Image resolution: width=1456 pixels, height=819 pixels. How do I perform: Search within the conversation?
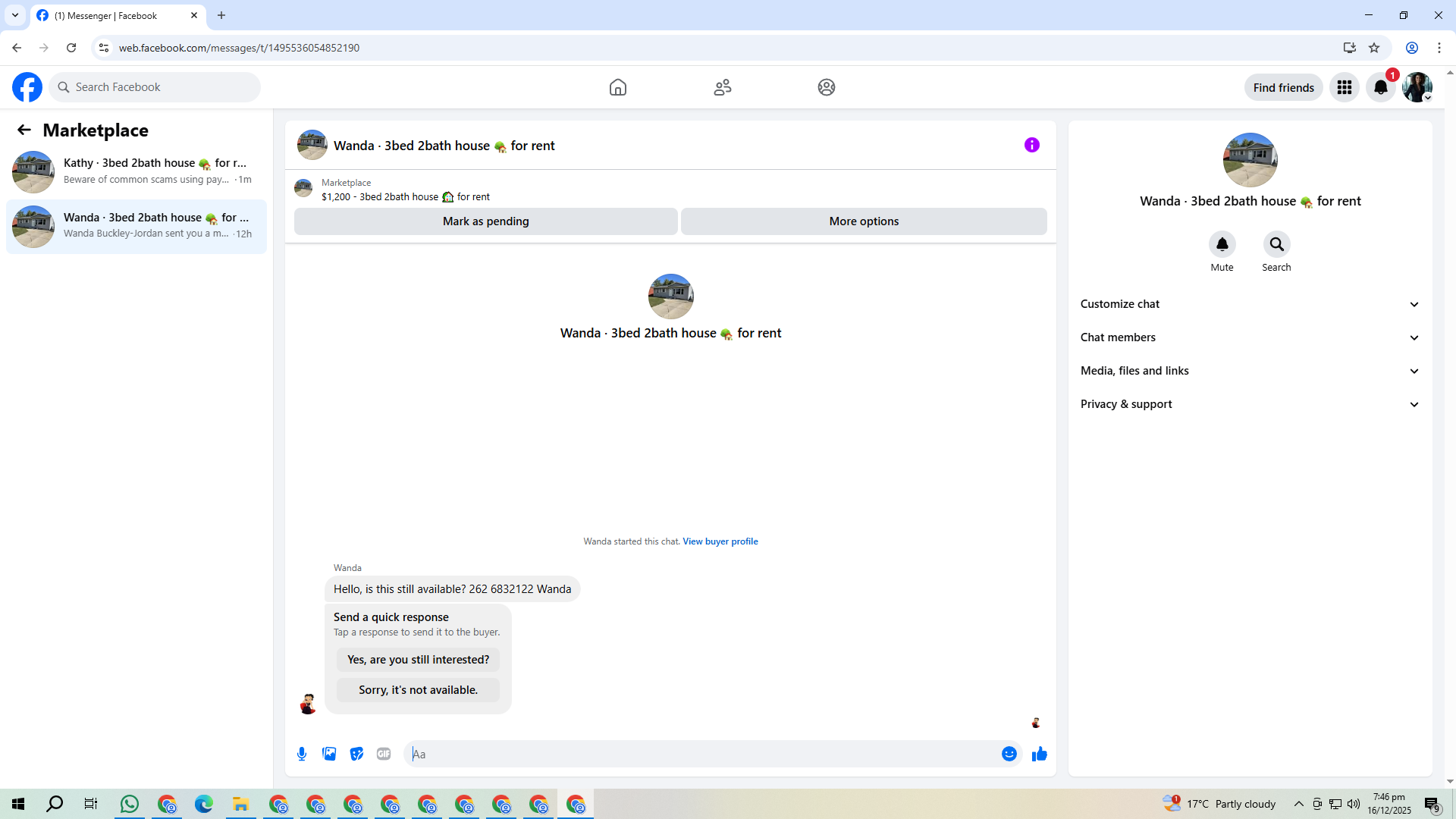(x=1277, y=244)
